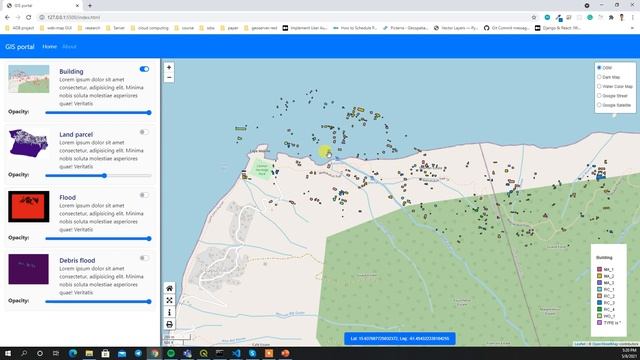Open the course bookmark folder
The width and height of the screenshot is (640, 360).
click(x=184, y=28)
